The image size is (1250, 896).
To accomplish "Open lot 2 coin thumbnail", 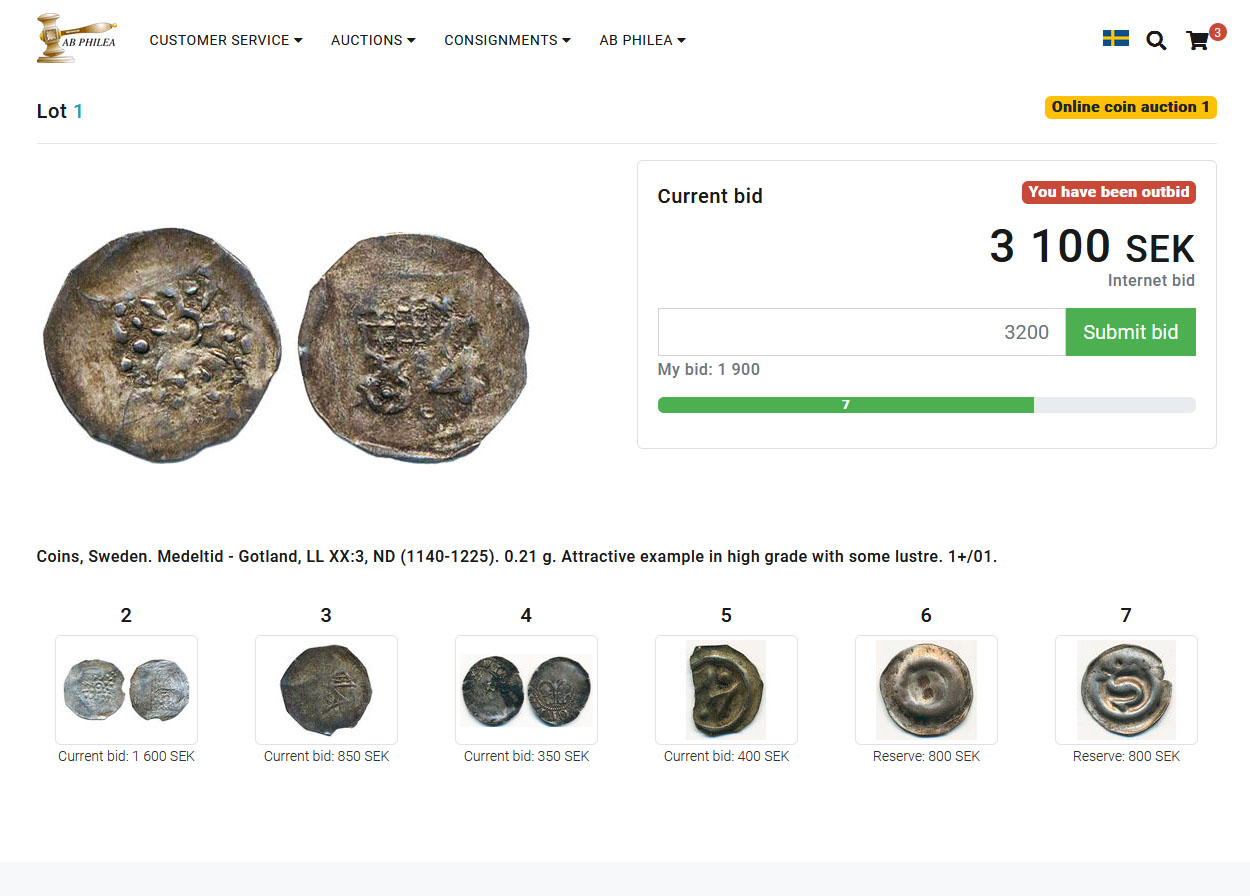I will point(126,690).
